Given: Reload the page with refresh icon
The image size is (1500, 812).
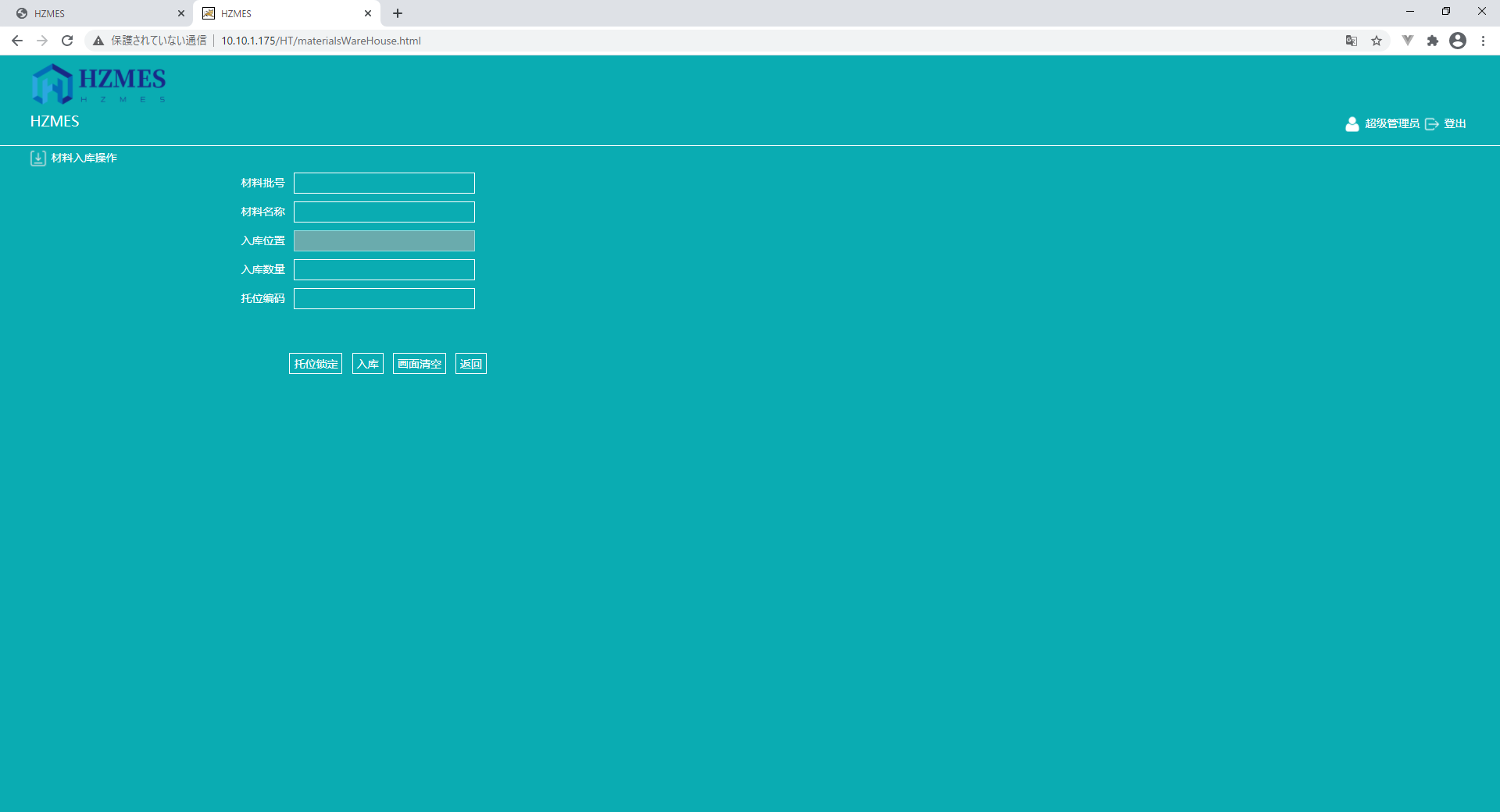Looking at the screenshot, I should point(67,41).
